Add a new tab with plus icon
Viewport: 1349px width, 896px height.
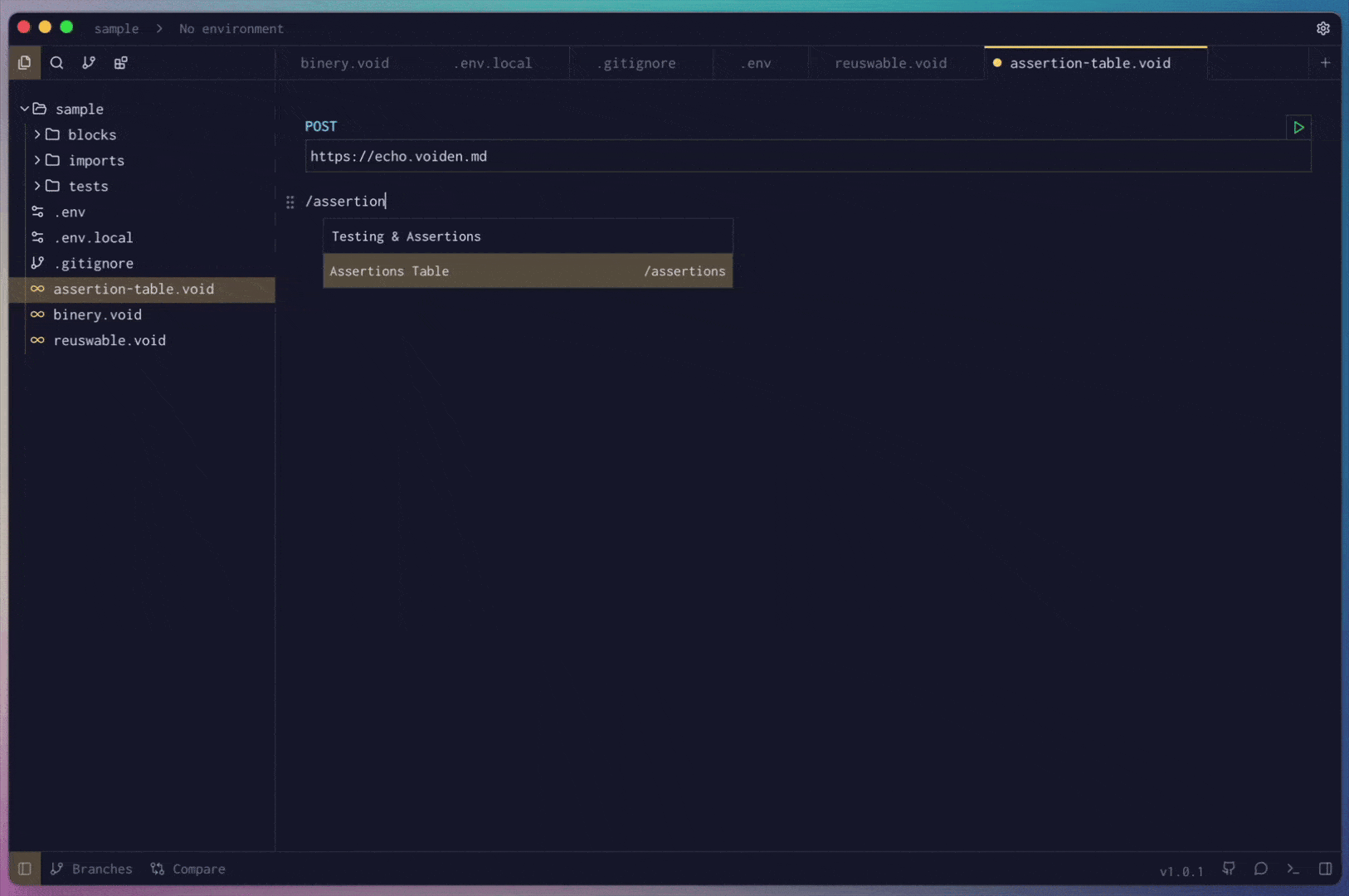[x=1325, y=63]
